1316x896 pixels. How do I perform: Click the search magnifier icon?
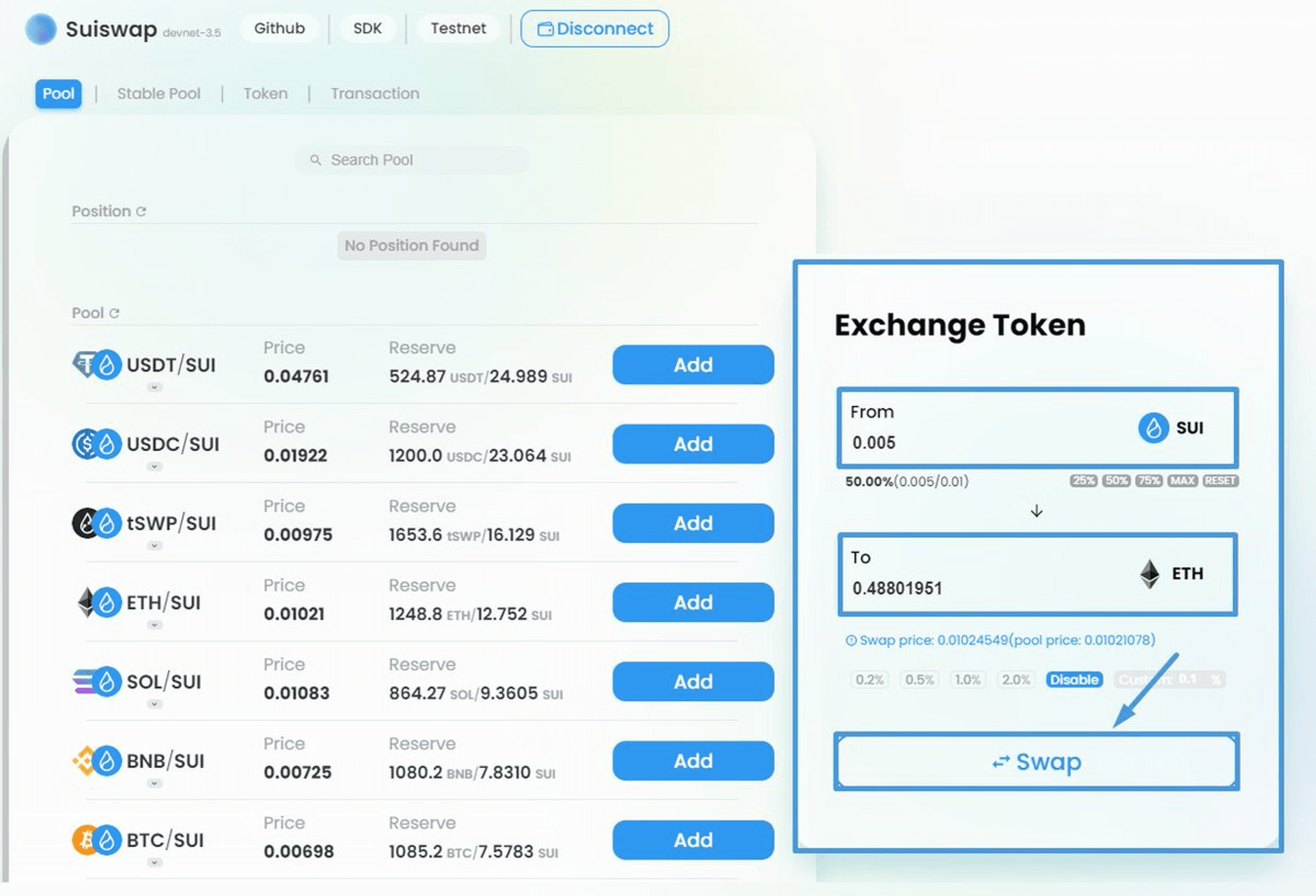316,160
